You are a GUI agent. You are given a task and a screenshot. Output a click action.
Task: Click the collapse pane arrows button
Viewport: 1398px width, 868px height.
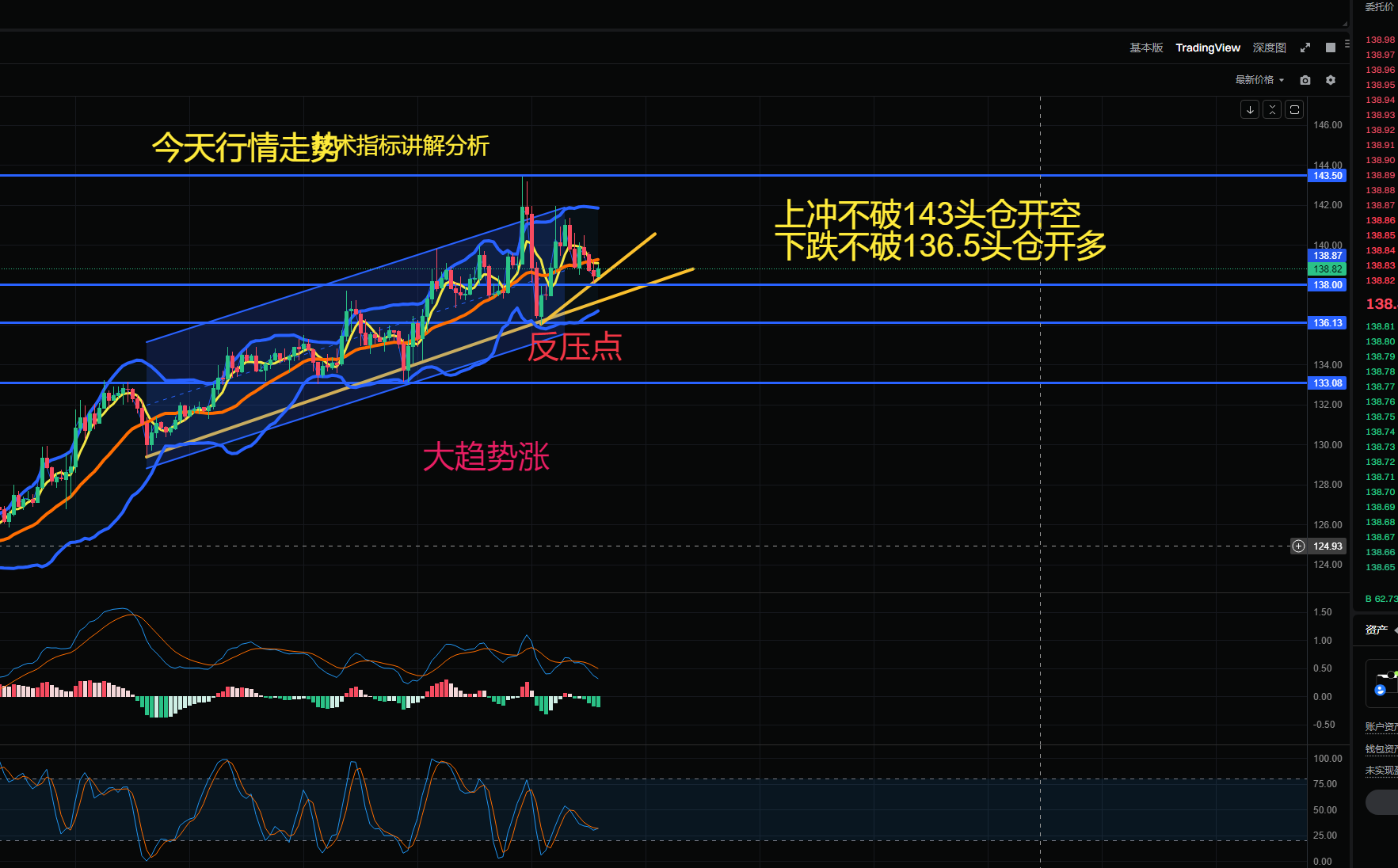point(1272,110)
